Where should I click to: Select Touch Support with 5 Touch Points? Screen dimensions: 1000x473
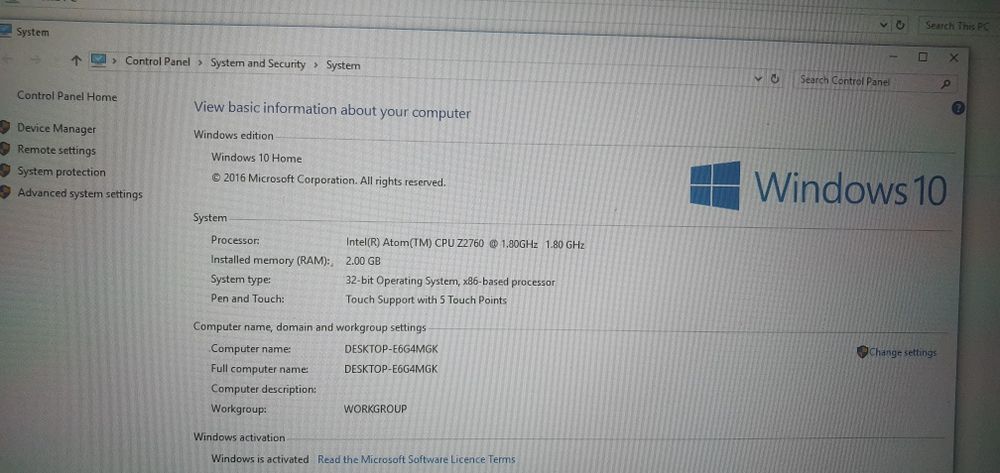pyautogui.click(x=426, y=300)
